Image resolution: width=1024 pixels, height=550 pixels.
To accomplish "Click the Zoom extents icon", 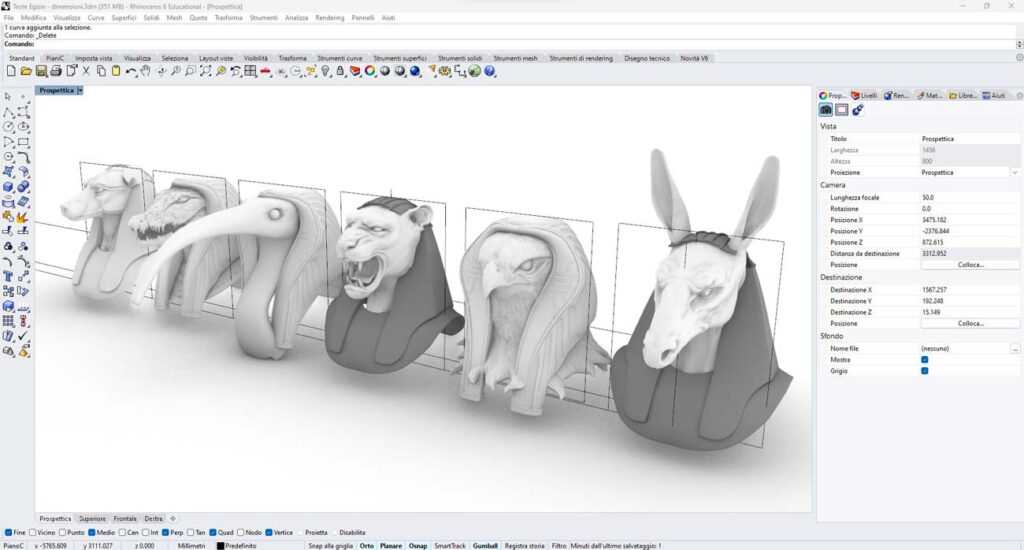I will click(x=205, y=71).
